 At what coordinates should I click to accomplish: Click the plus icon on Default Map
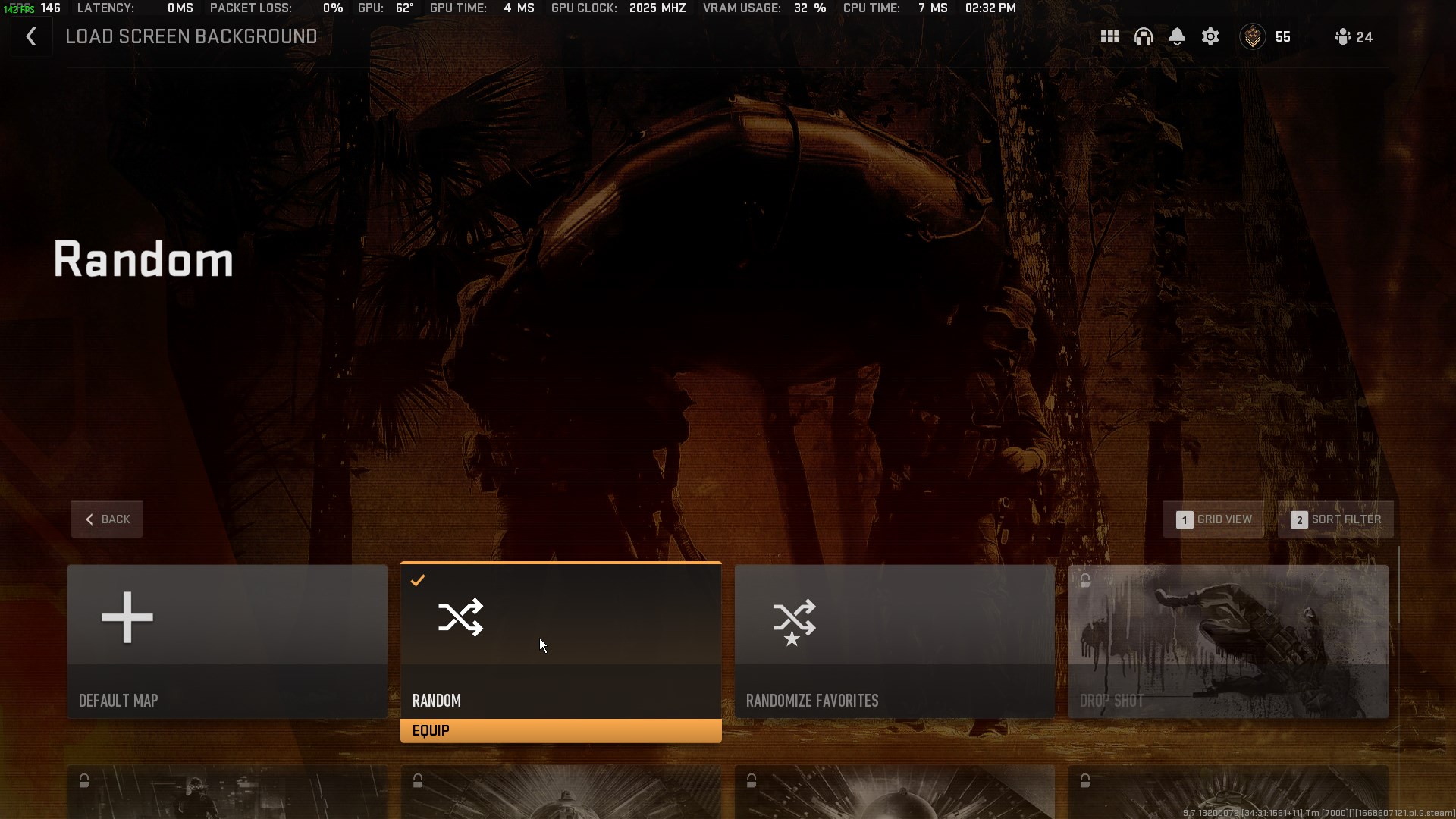[x=127, y=617]
